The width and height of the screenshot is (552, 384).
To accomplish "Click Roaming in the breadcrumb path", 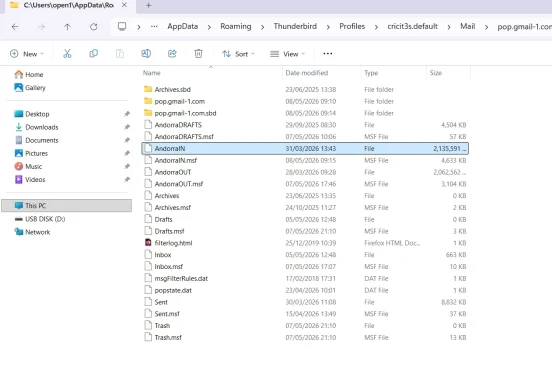I will coord(236,26).
